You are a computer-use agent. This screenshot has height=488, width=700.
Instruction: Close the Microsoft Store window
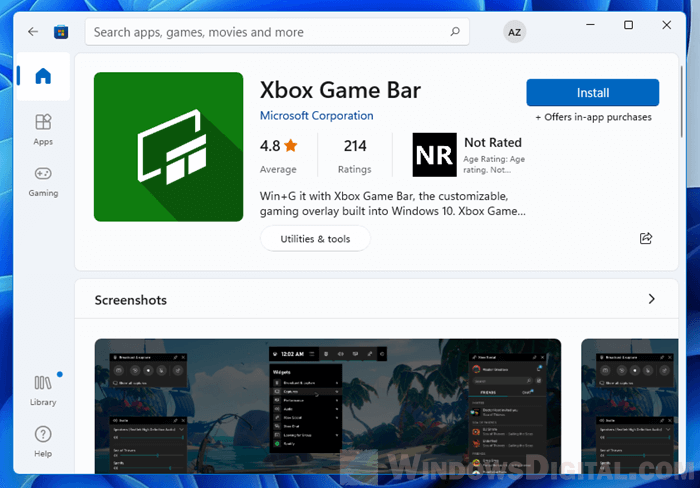click(666, 25)
